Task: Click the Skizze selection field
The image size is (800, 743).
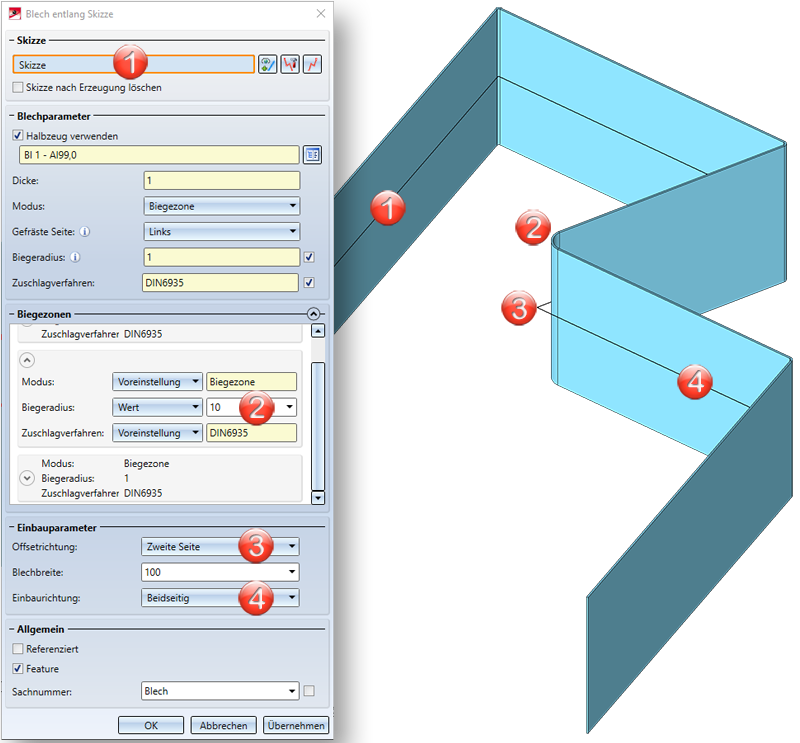Action: 133,65
